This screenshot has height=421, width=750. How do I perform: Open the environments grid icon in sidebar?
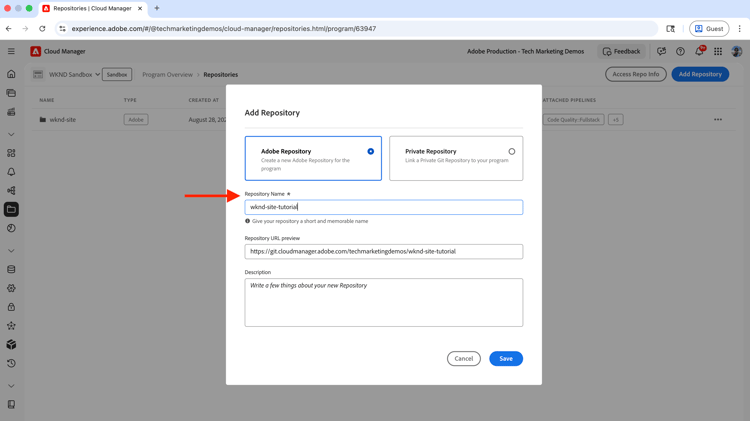[x=11, y=153]
